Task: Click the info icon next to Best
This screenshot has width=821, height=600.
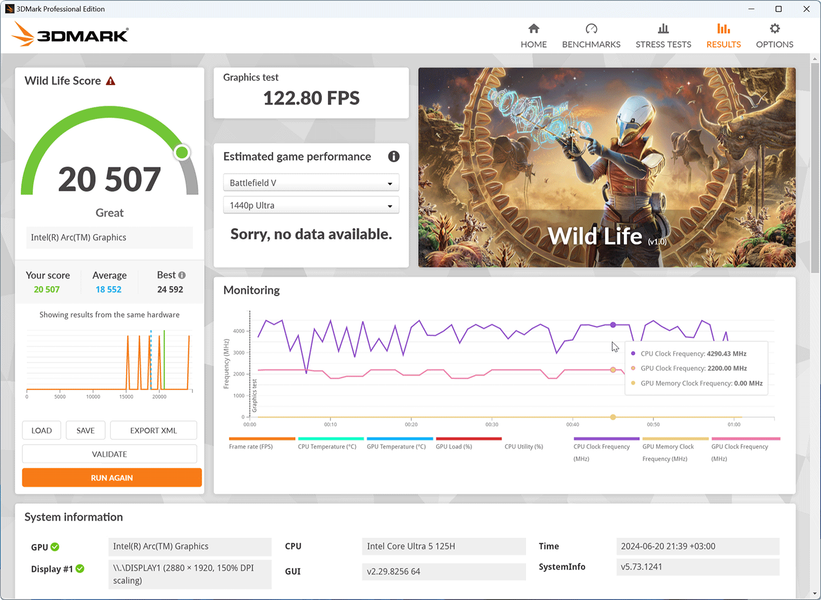Action: click(182, 275)
